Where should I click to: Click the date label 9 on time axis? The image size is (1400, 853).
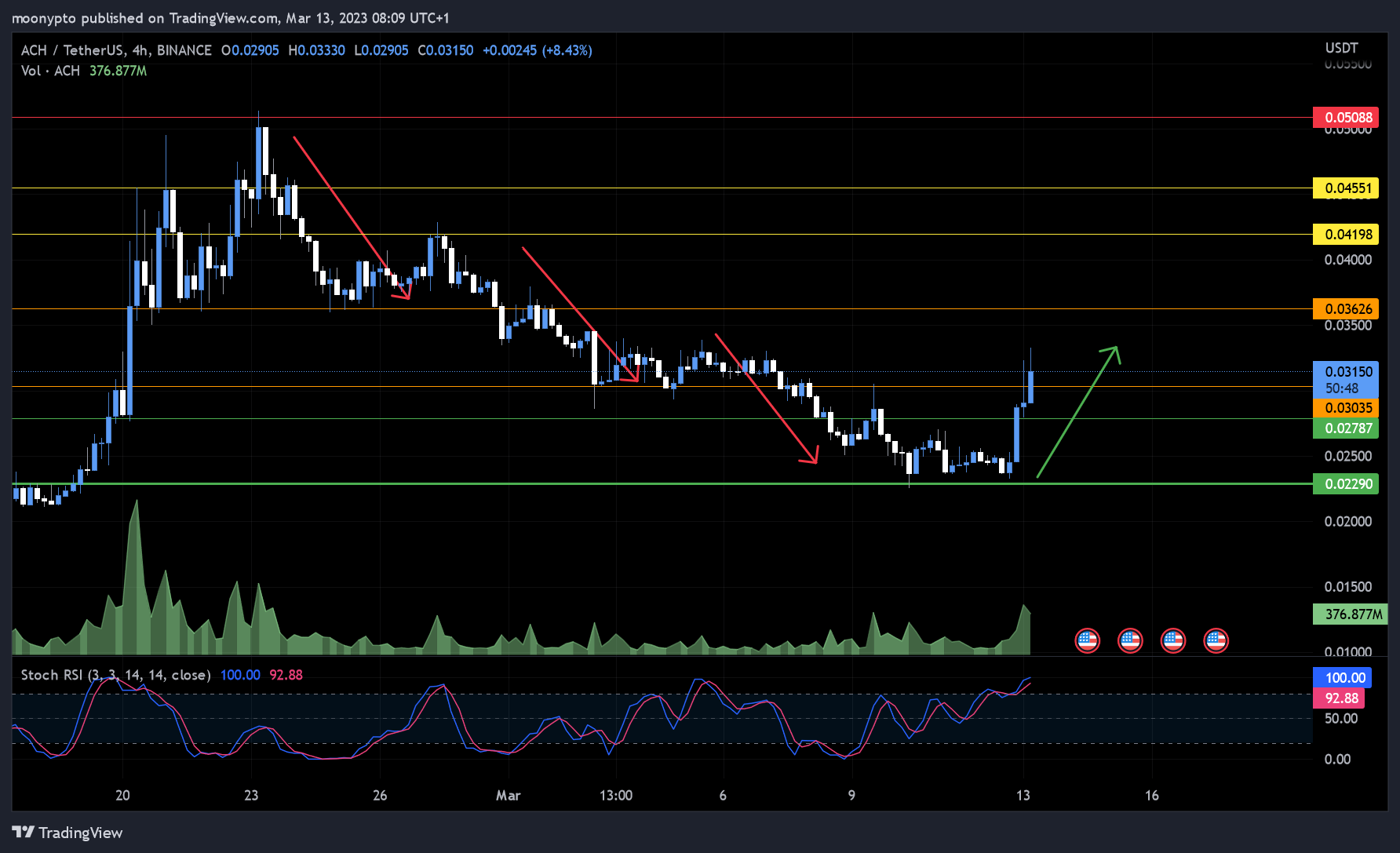(851, 796)
